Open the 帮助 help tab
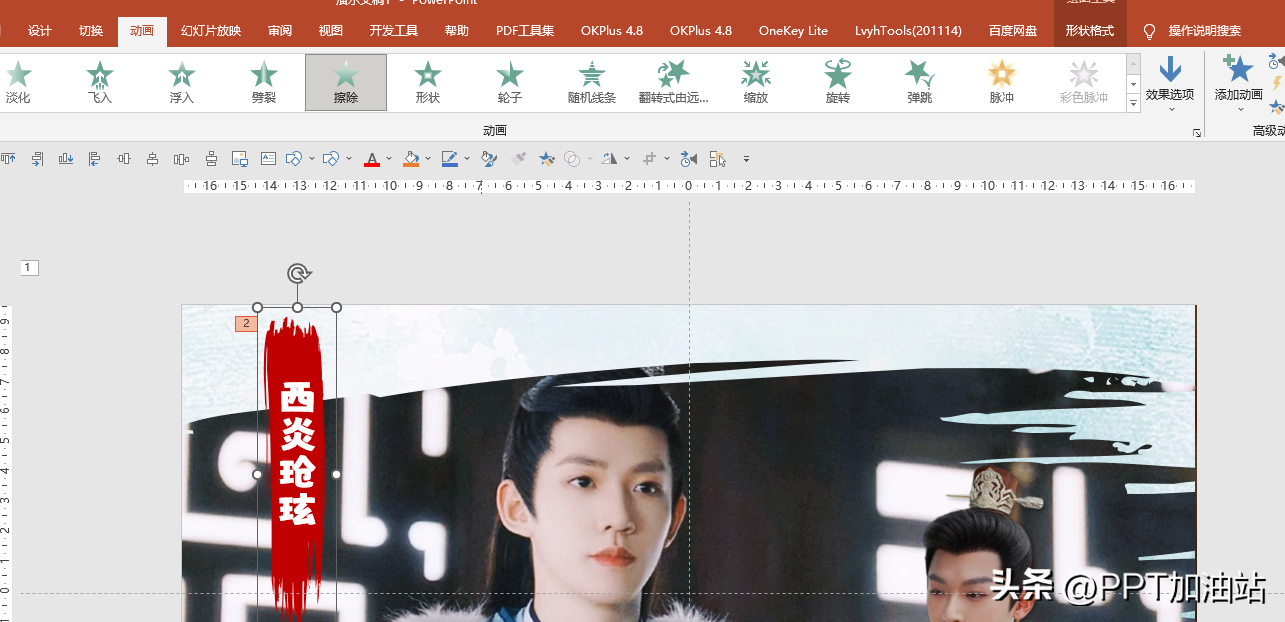This screenshot has height=622, width=1285. [x=457, y=31]
